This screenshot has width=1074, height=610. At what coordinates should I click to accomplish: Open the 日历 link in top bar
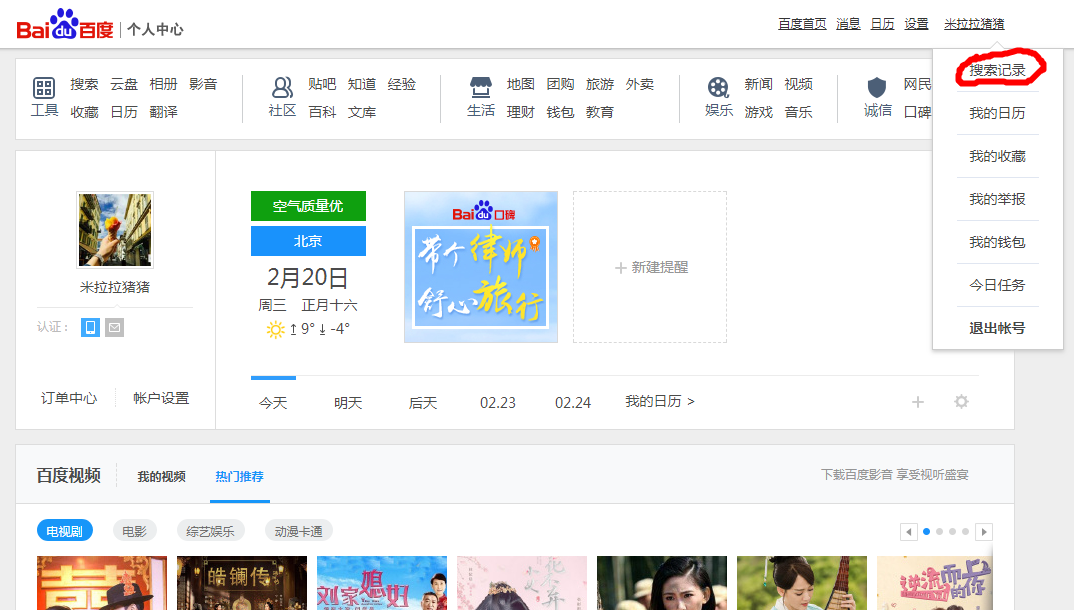(882, 24)
